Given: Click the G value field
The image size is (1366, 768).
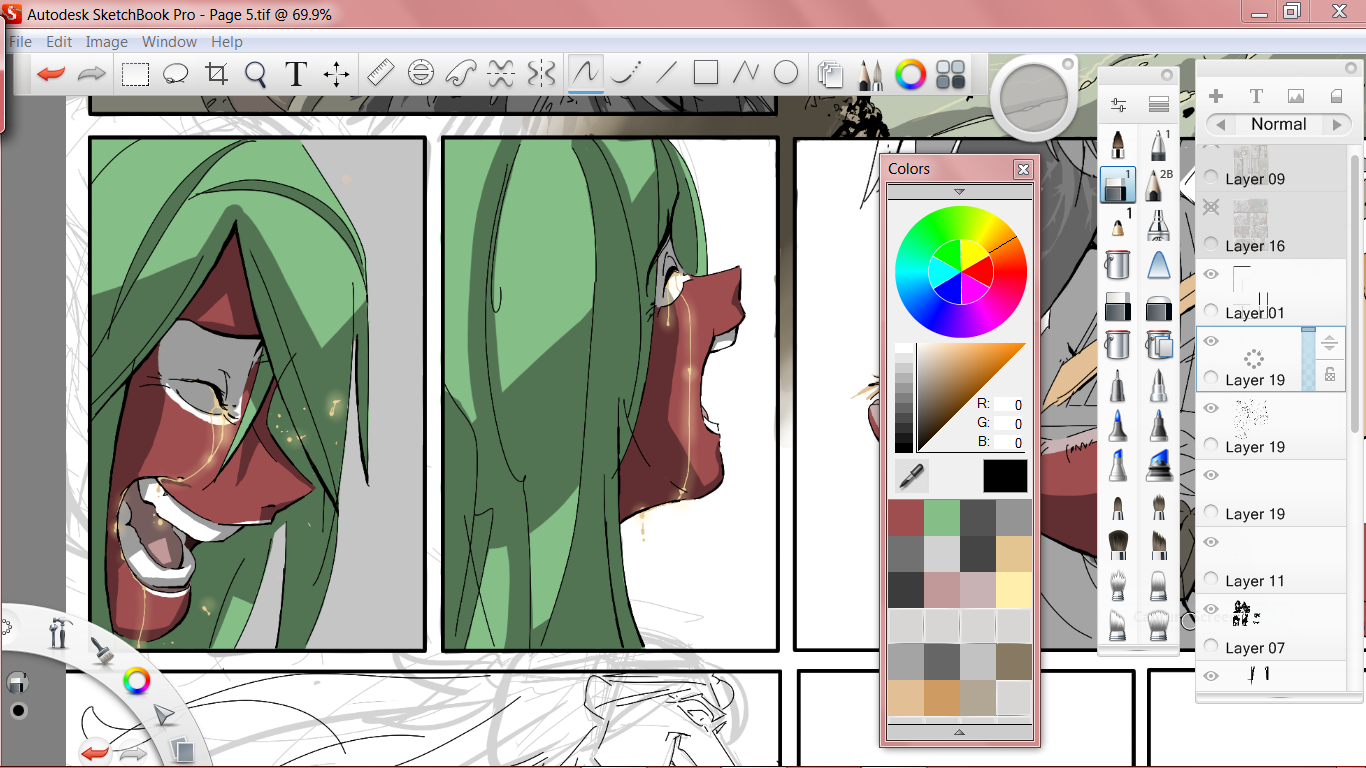Looking at the screenshot, I should pyautogui.click(x=1008, y=423).
